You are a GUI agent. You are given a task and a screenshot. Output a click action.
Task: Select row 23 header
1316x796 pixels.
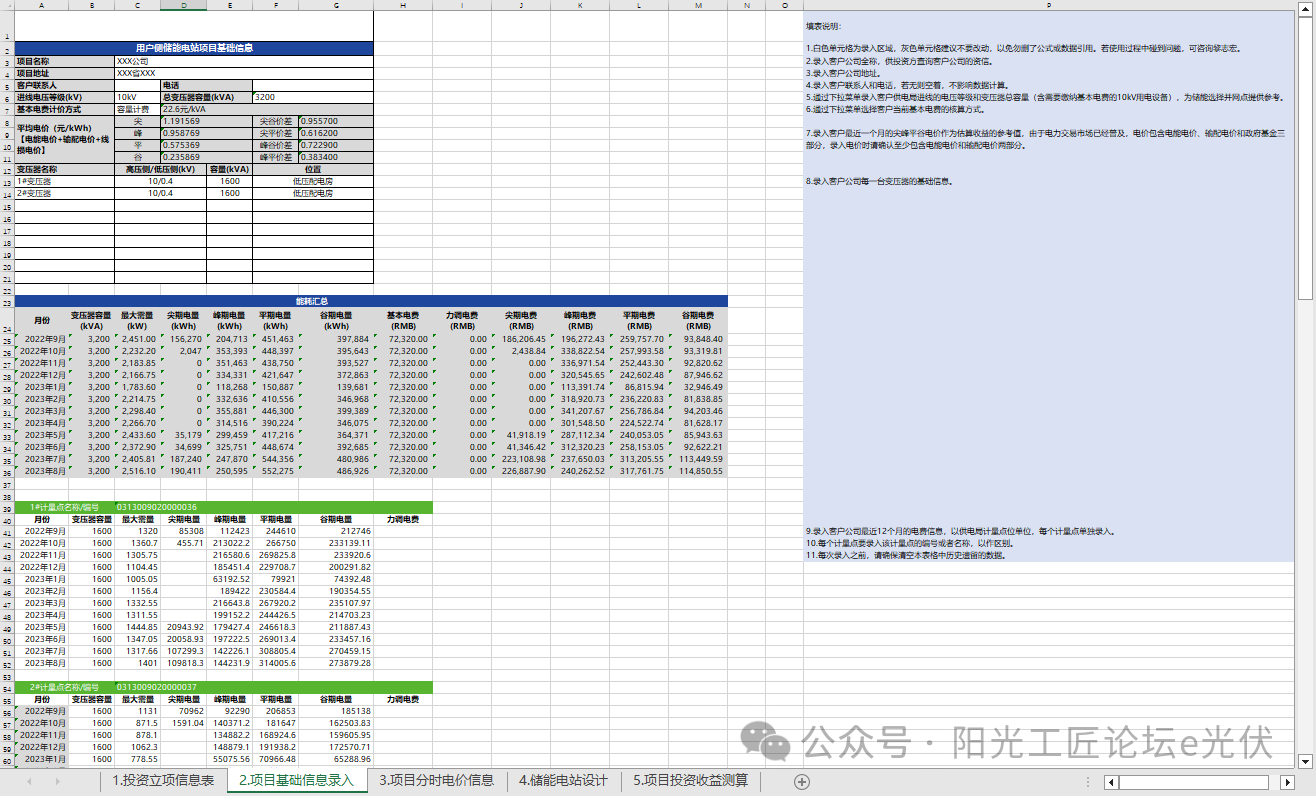[x=7, y=302]
